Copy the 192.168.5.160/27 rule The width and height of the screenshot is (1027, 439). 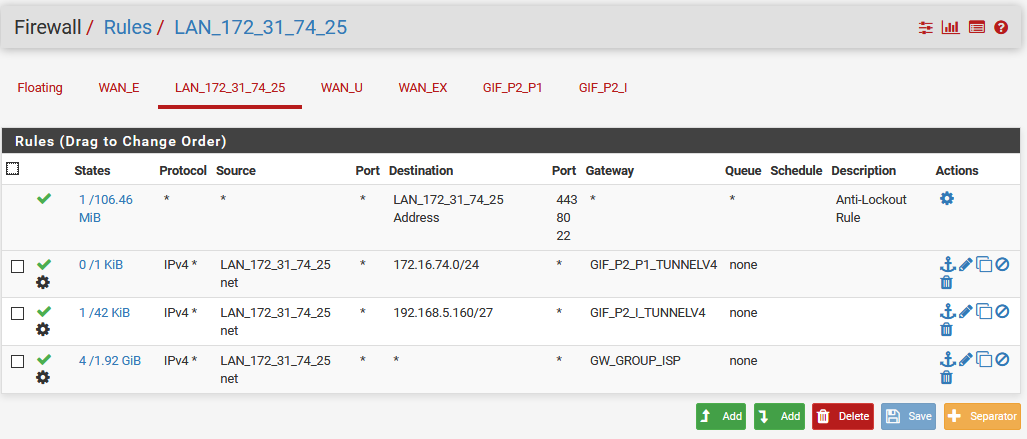coord(984,312)
